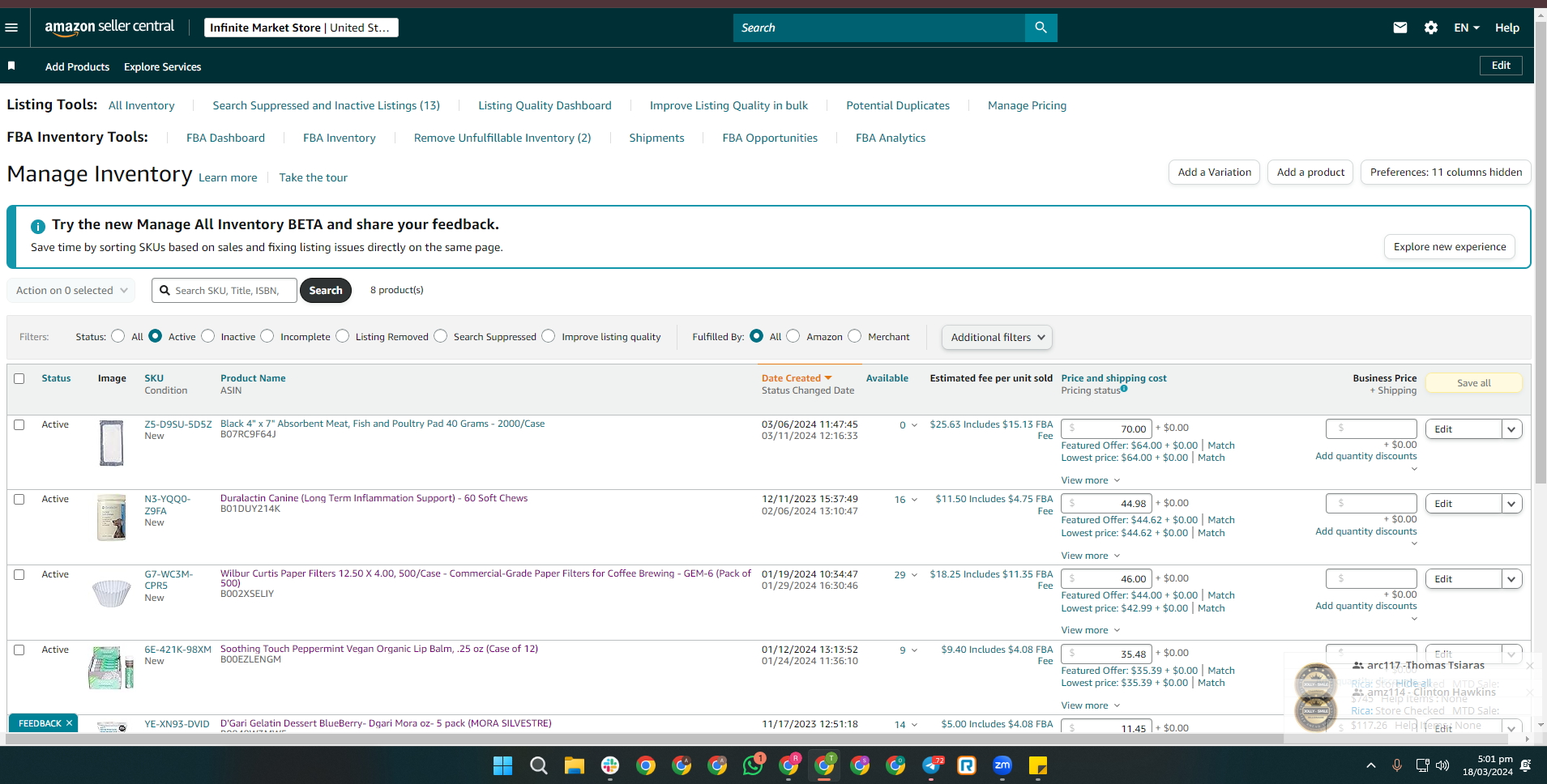Click the Amazon Seller Central logo
The height and width of the screenshot is (784, 1547).
pyautogui.click(x=109, y=27)
